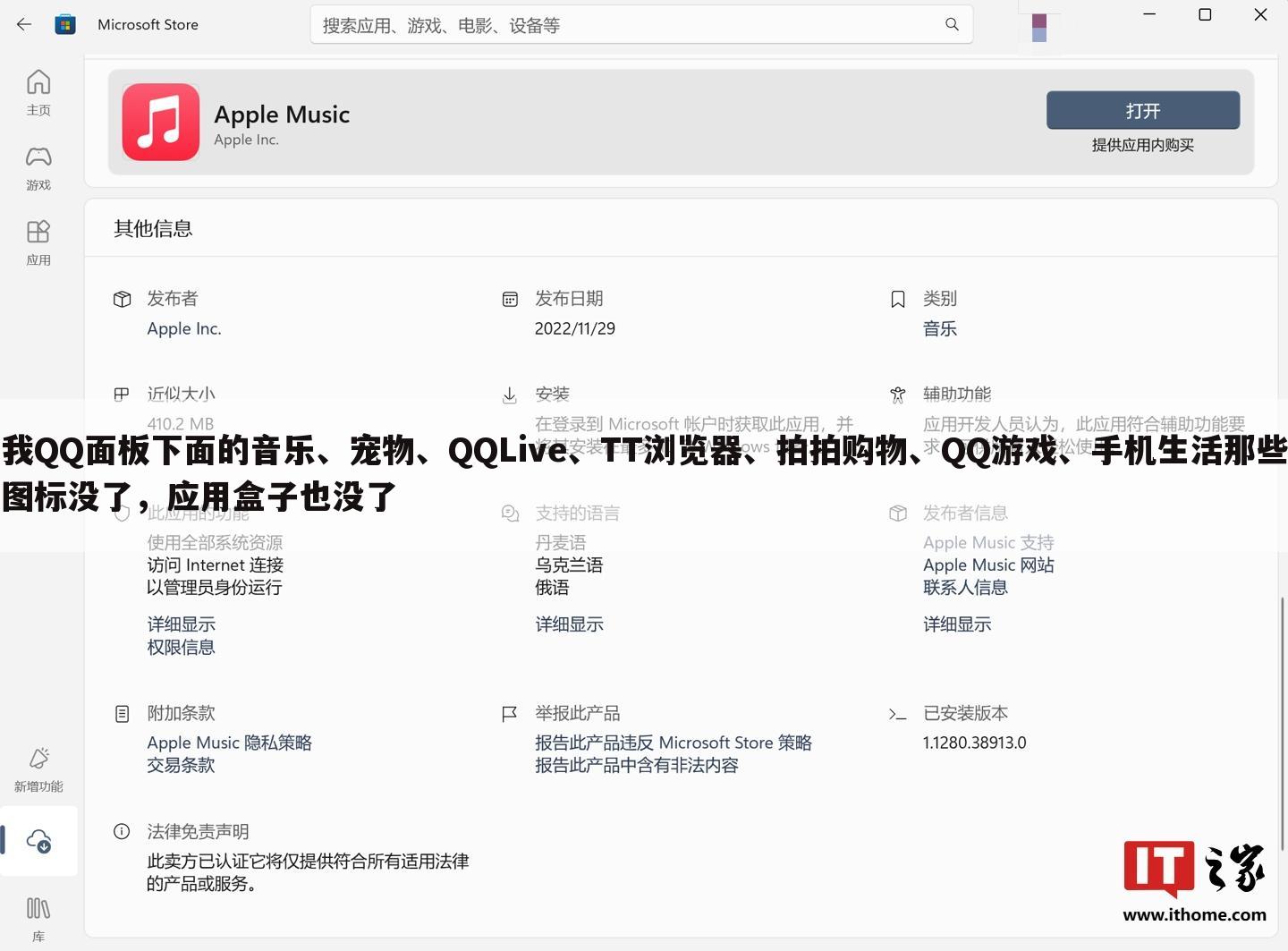The height and width of the screenshot is (951, 1288).
Task: Expand 详细显示 under publisher info
Action: click(957, 624)
